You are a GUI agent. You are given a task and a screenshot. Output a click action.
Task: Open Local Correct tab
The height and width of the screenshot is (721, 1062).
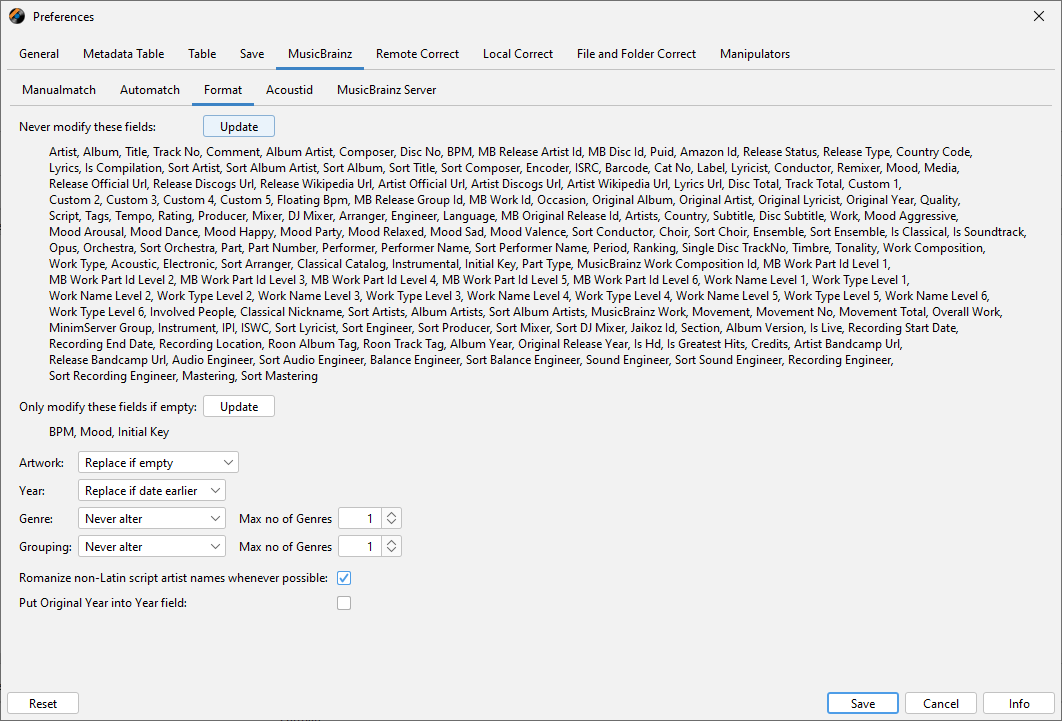517,54
